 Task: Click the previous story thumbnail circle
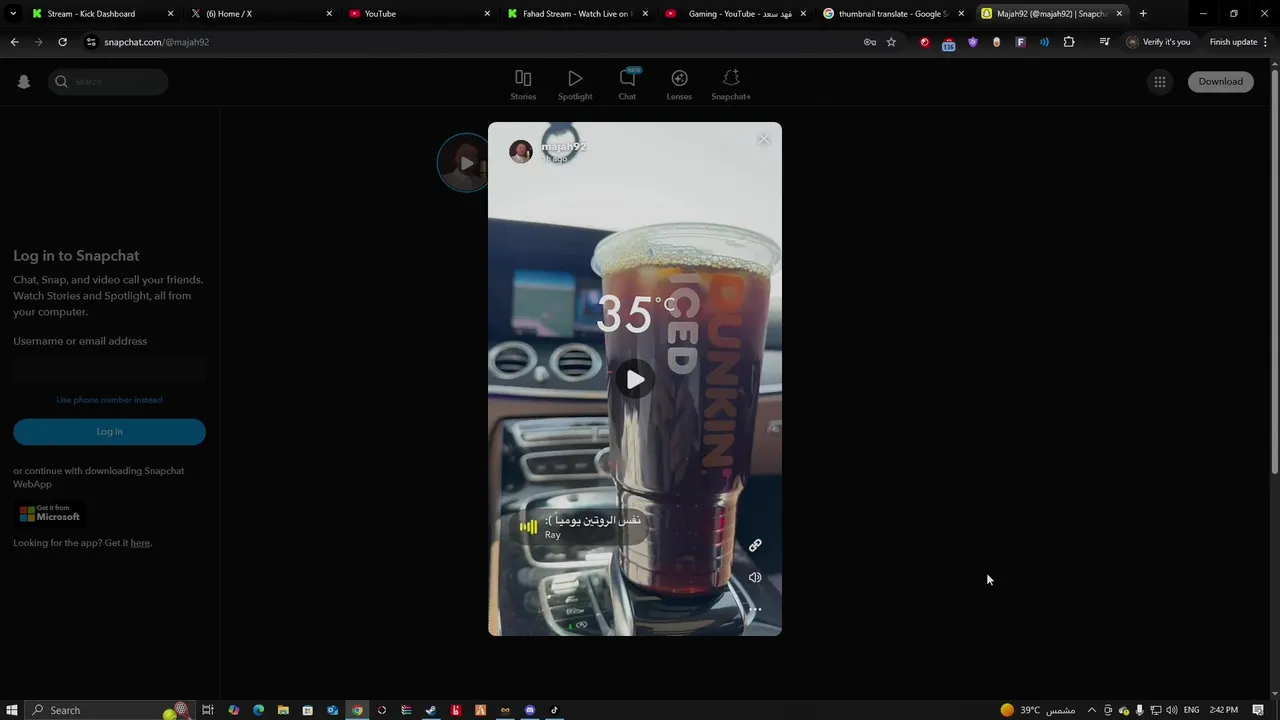[x=462, y=162]
